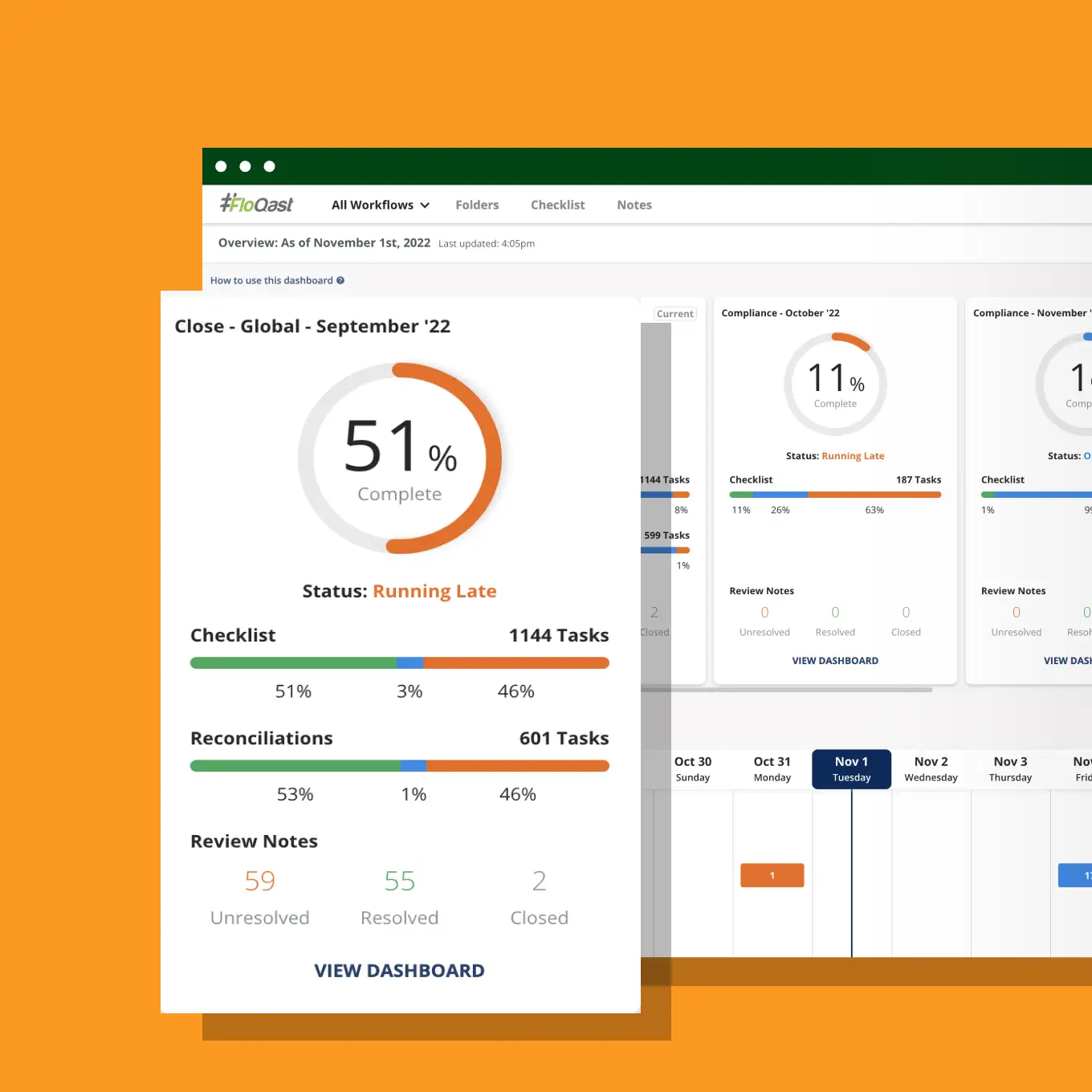View Dashboard for Compliance October '22
Image resolution: width=1092 pixels, height=1092 pixels.
pos(835,661)
